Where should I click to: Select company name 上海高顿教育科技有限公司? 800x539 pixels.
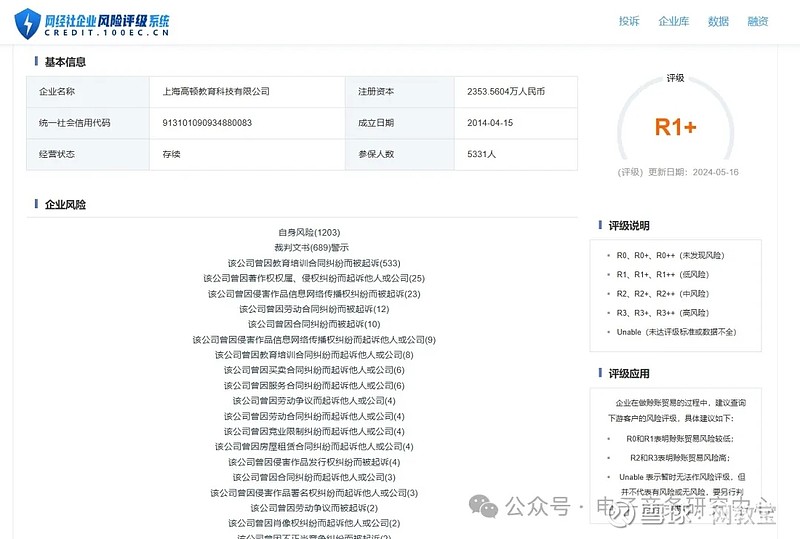point(216,92)
